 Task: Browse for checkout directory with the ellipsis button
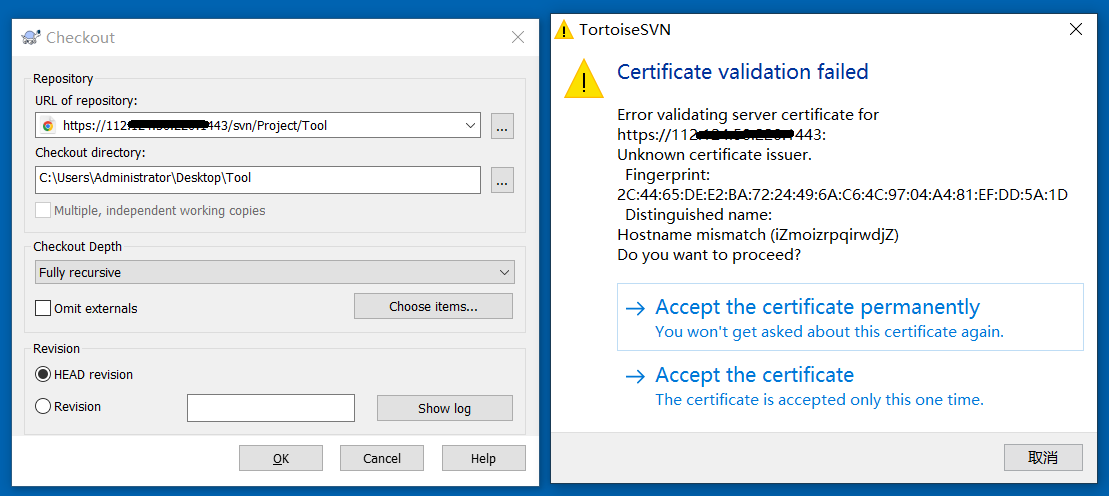tap(502, 180)
